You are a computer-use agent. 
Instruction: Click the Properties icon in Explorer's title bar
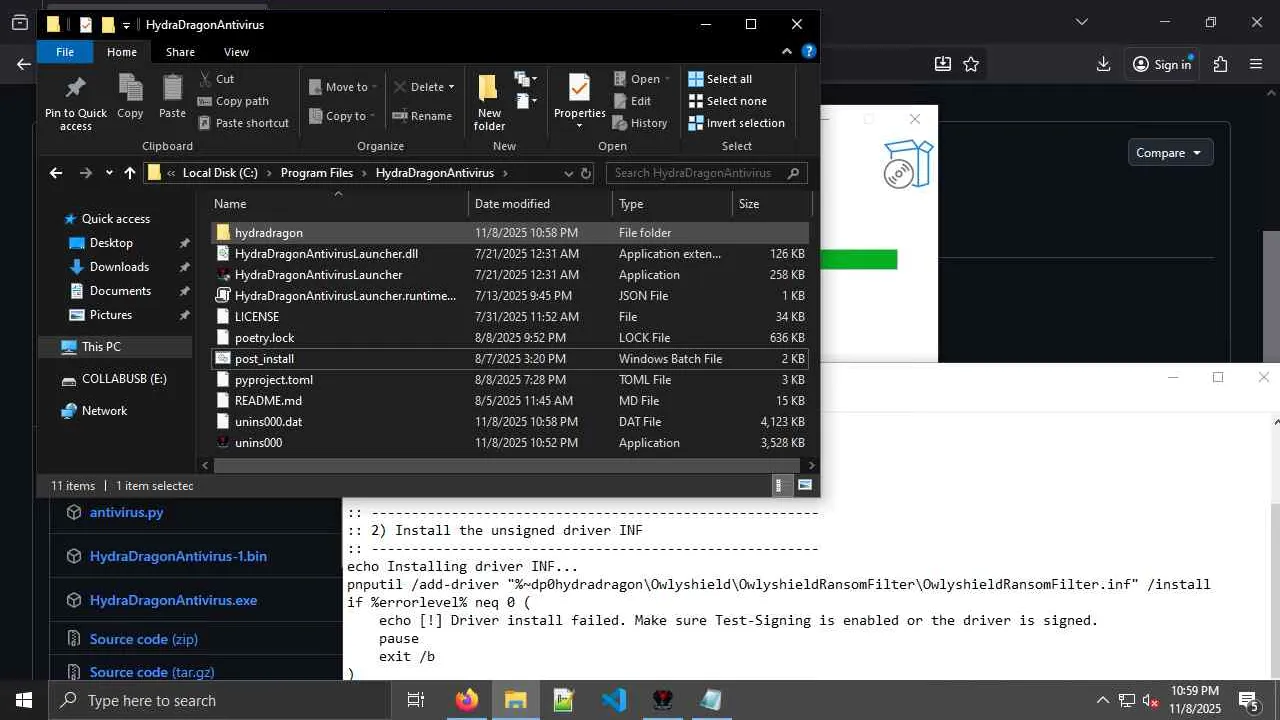point(86,25)
